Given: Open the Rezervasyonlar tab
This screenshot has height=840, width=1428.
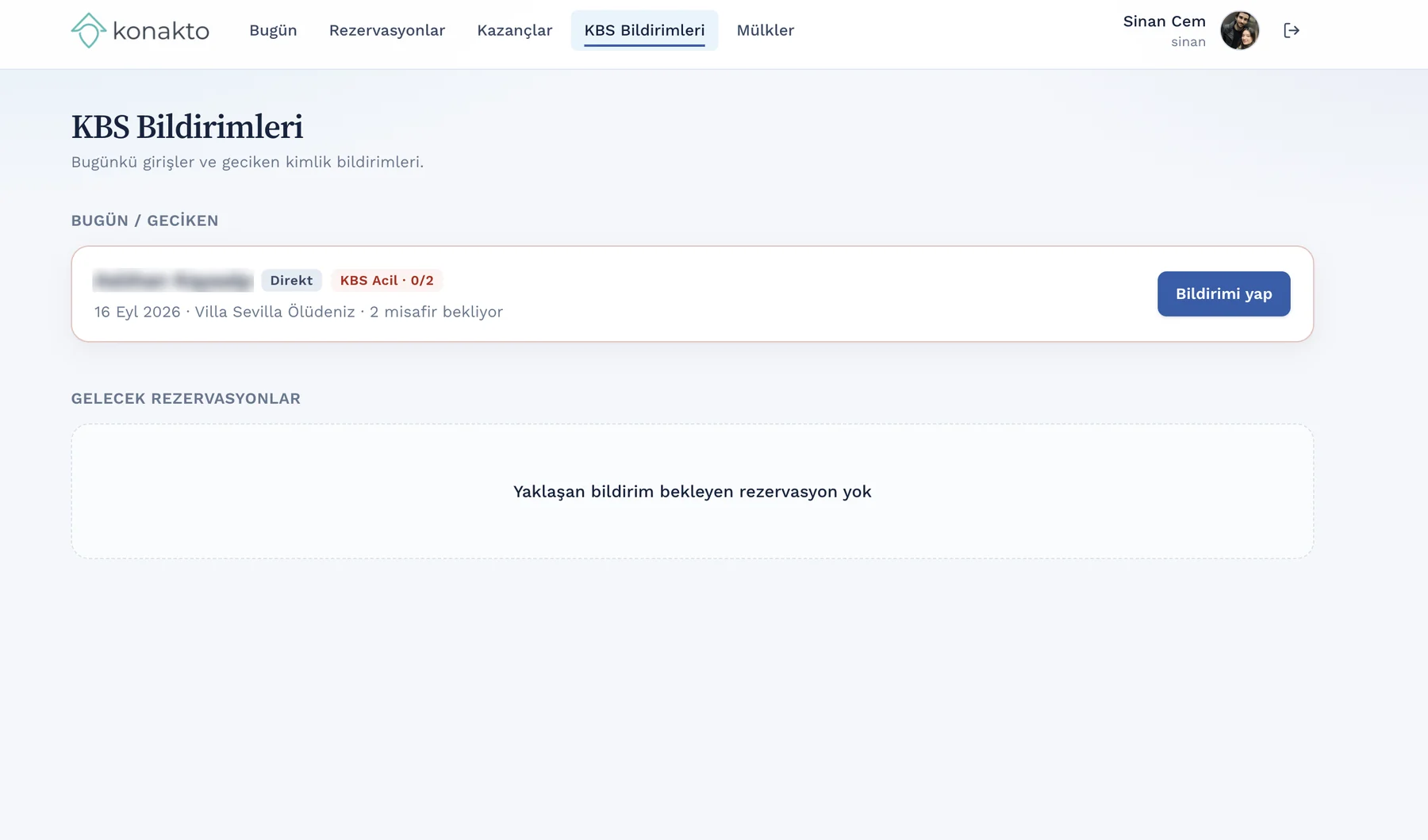Looking at the screenshot, I should [x=387, y=30].
